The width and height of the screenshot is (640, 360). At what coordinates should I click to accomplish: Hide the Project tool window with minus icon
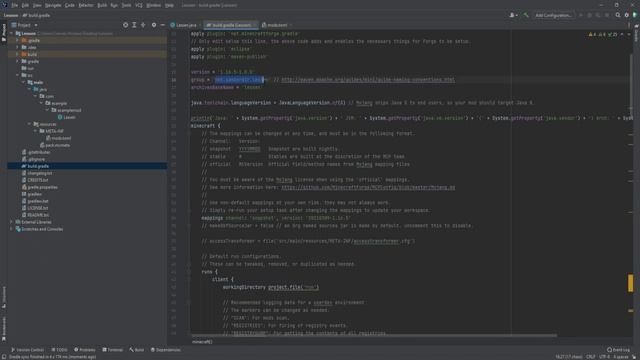point(162,25)
